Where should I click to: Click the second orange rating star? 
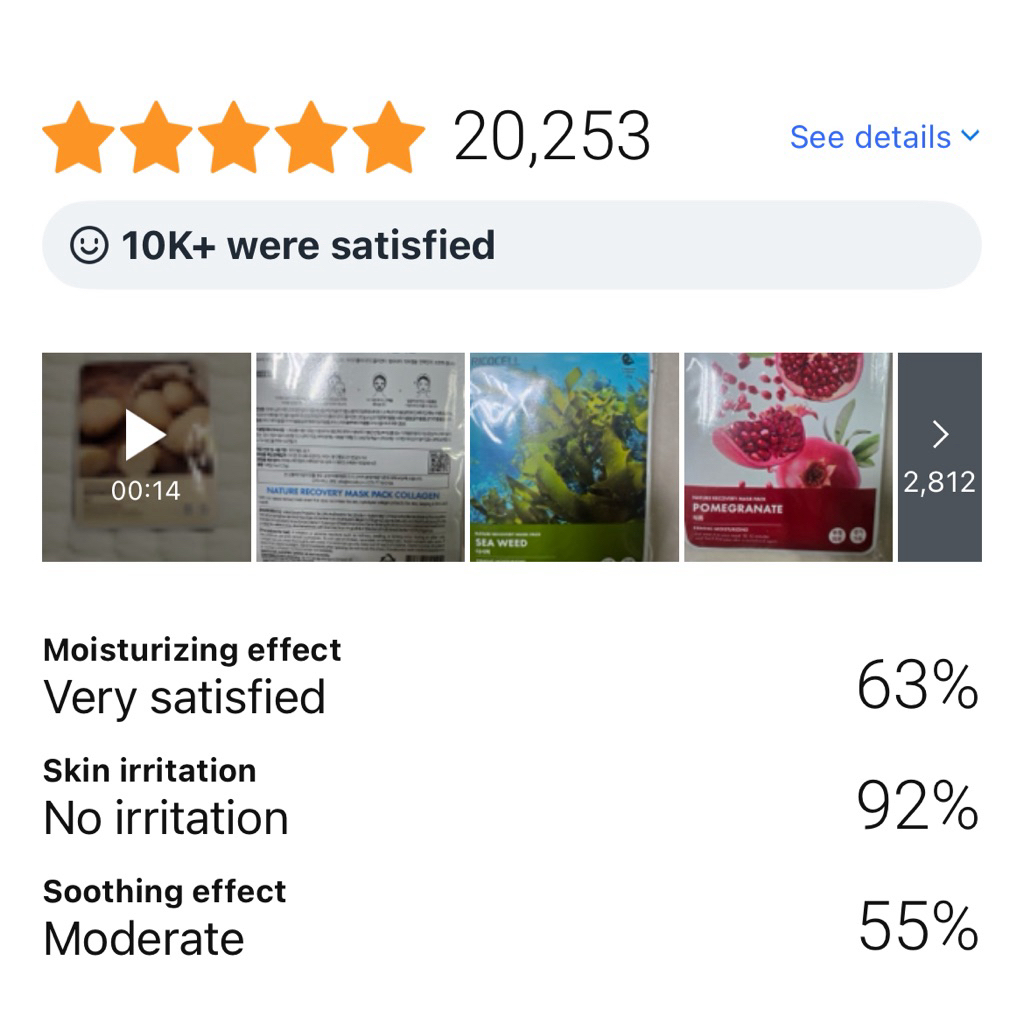pos(156,137)
